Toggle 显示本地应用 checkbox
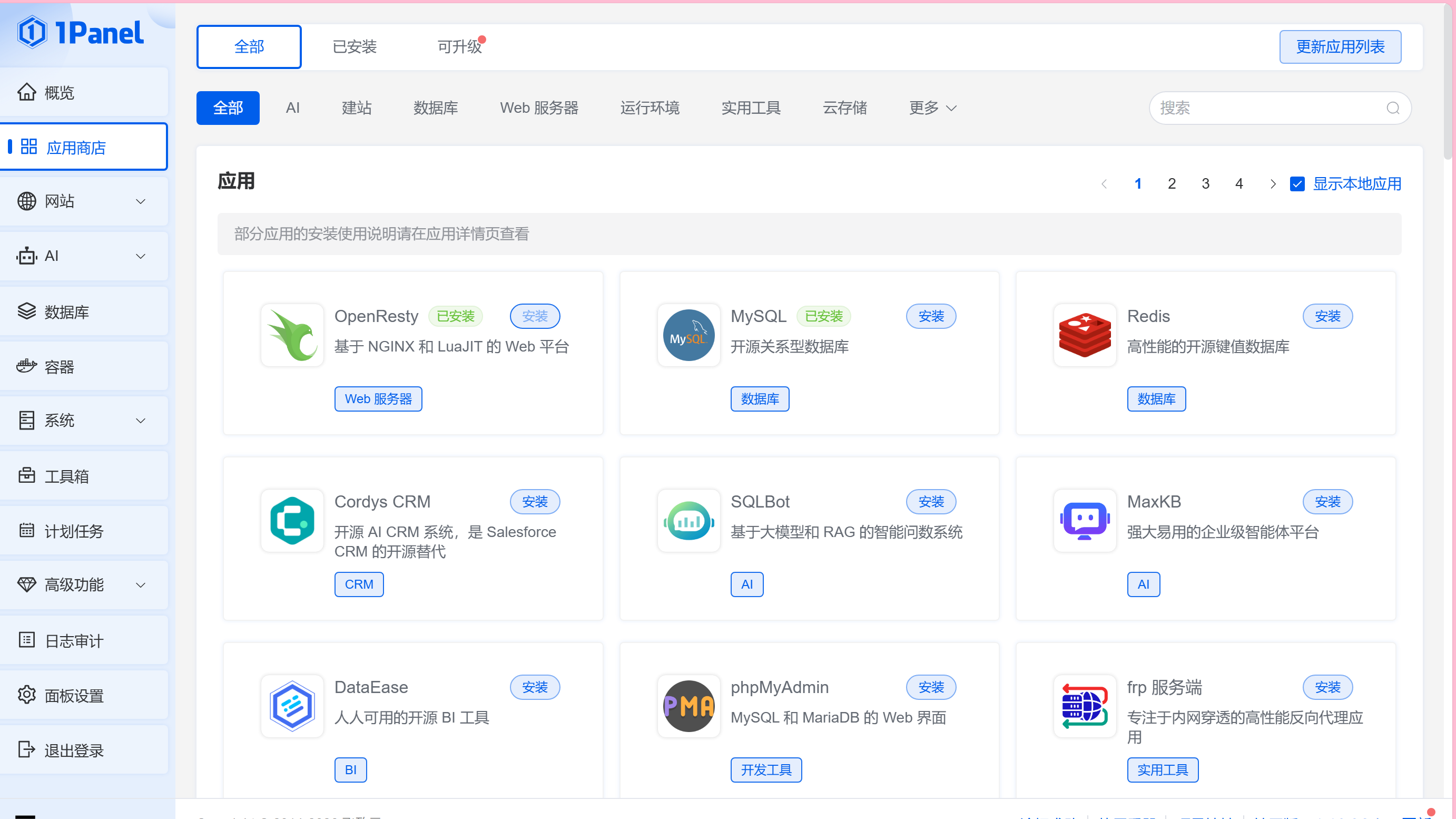 pyautogui.click(x=1296, y=184)
